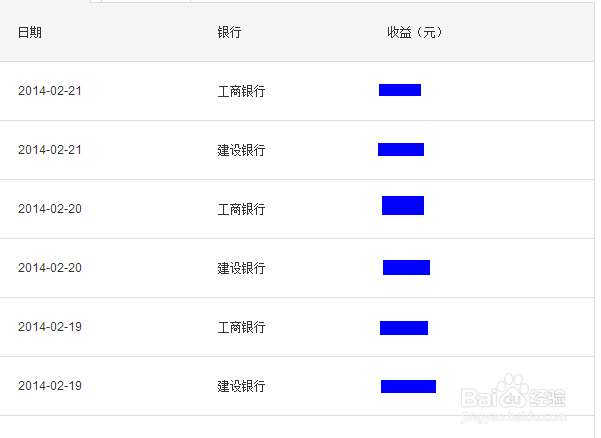601x438 pixels.
Task: Click 工商银行 in the first 2014-02-21 row
Action: click(241, 91)
